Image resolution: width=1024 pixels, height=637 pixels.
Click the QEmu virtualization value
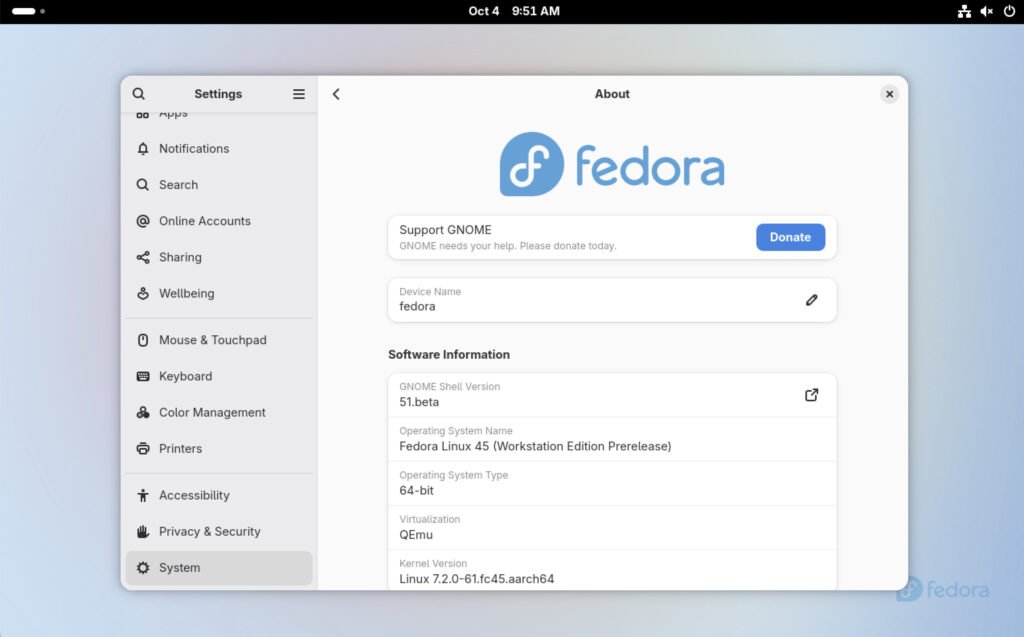[x=416, y=535]
